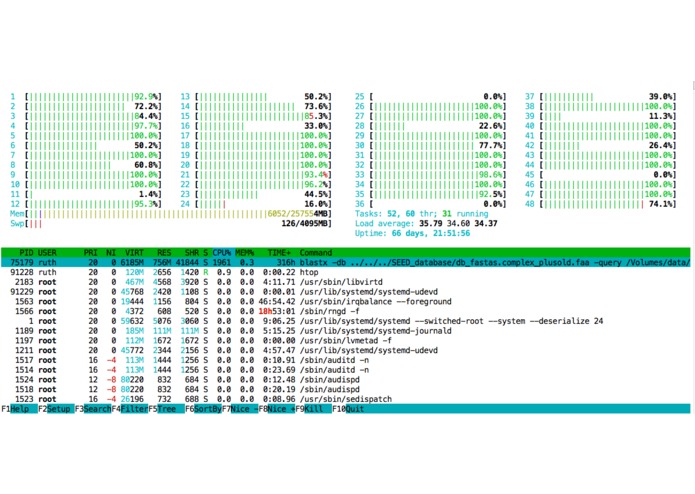
Task: Click the Swp usage meter bar
Action: pyautogui.click(x=171, y=223)
